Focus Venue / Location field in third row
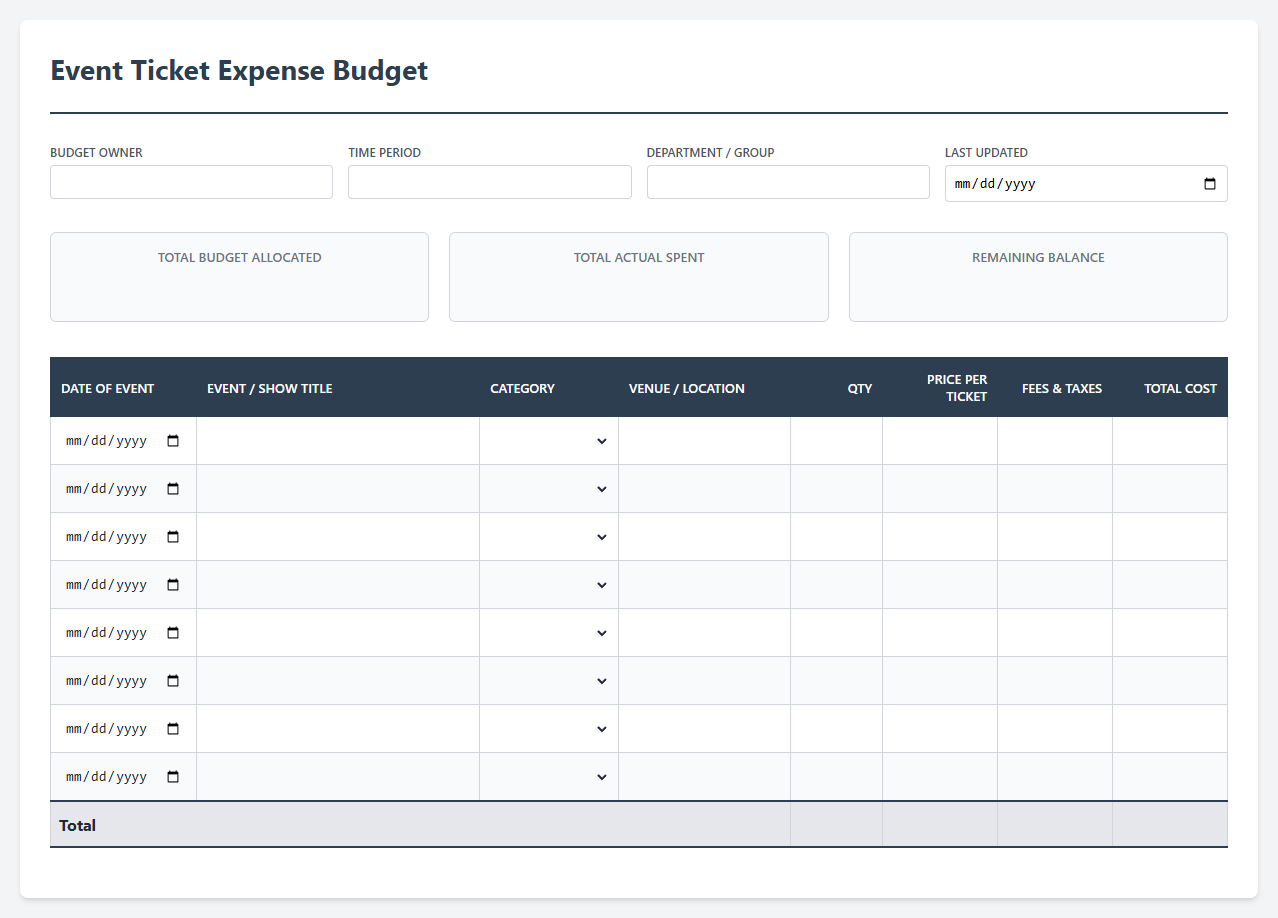Viewport: 1278px width, 918px height. pos(704,537)
